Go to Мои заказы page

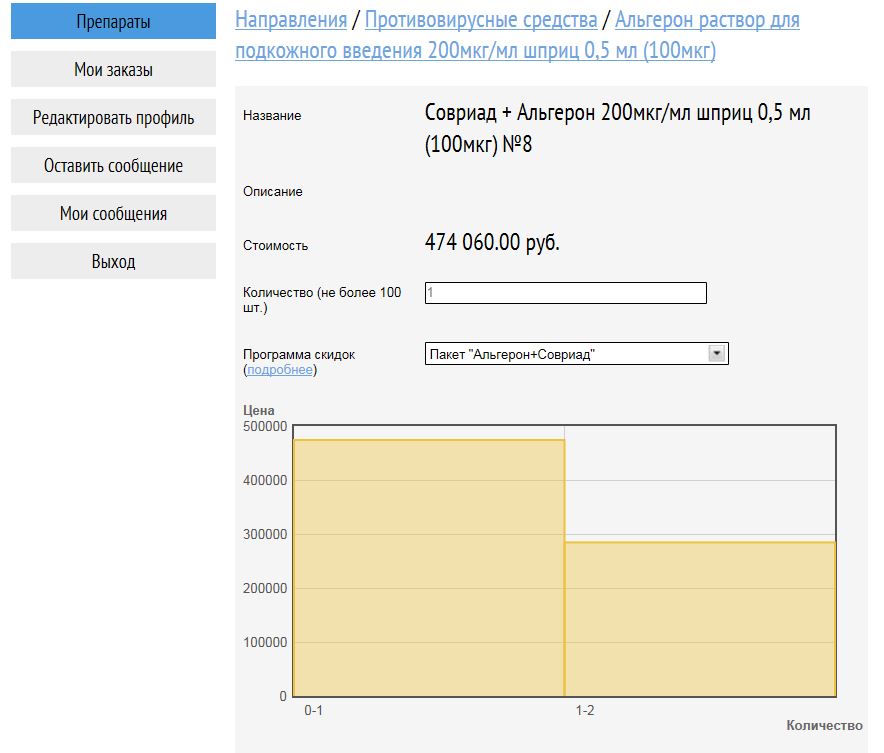pyautogui.click(x=113, y=69)
